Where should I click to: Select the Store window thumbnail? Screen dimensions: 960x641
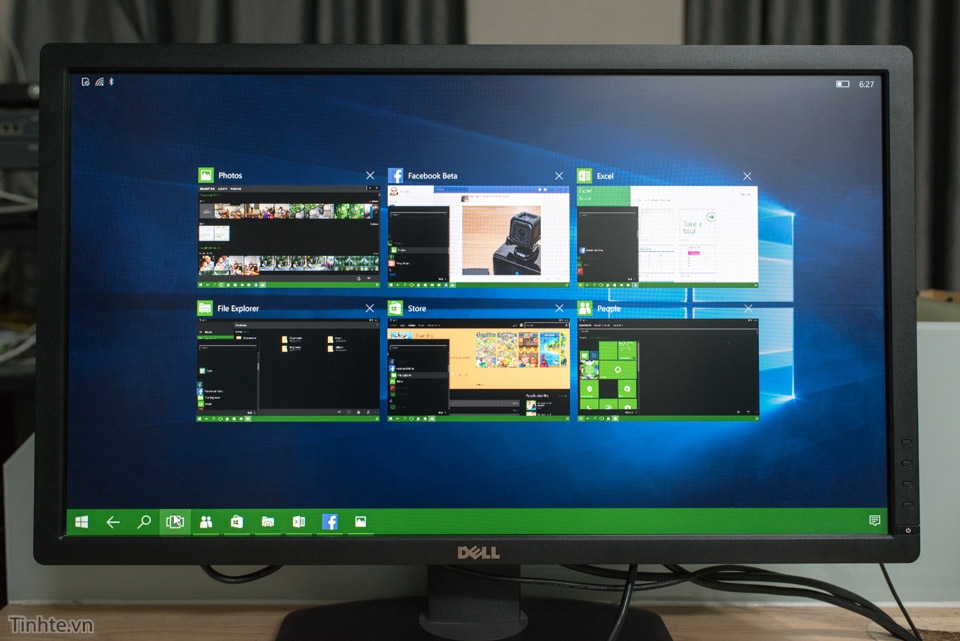(x=478, y=370)
